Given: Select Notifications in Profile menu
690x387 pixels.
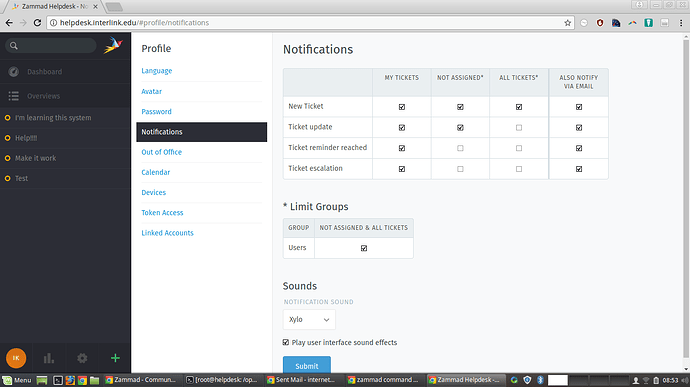Looking at the screenshot, I should (202, 132).
